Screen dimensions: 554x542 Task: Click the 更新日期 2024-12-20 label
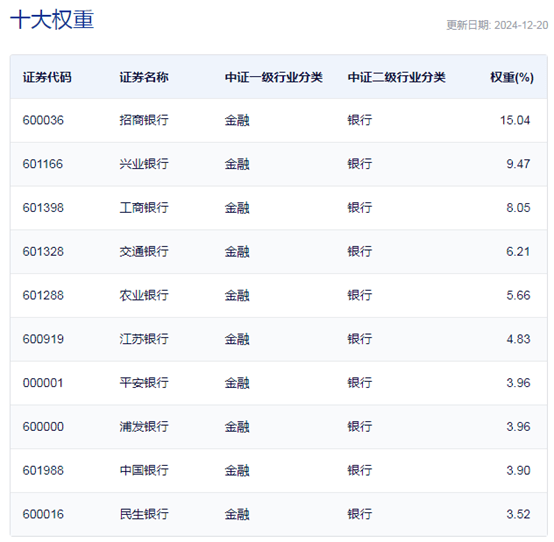(497, 25)
